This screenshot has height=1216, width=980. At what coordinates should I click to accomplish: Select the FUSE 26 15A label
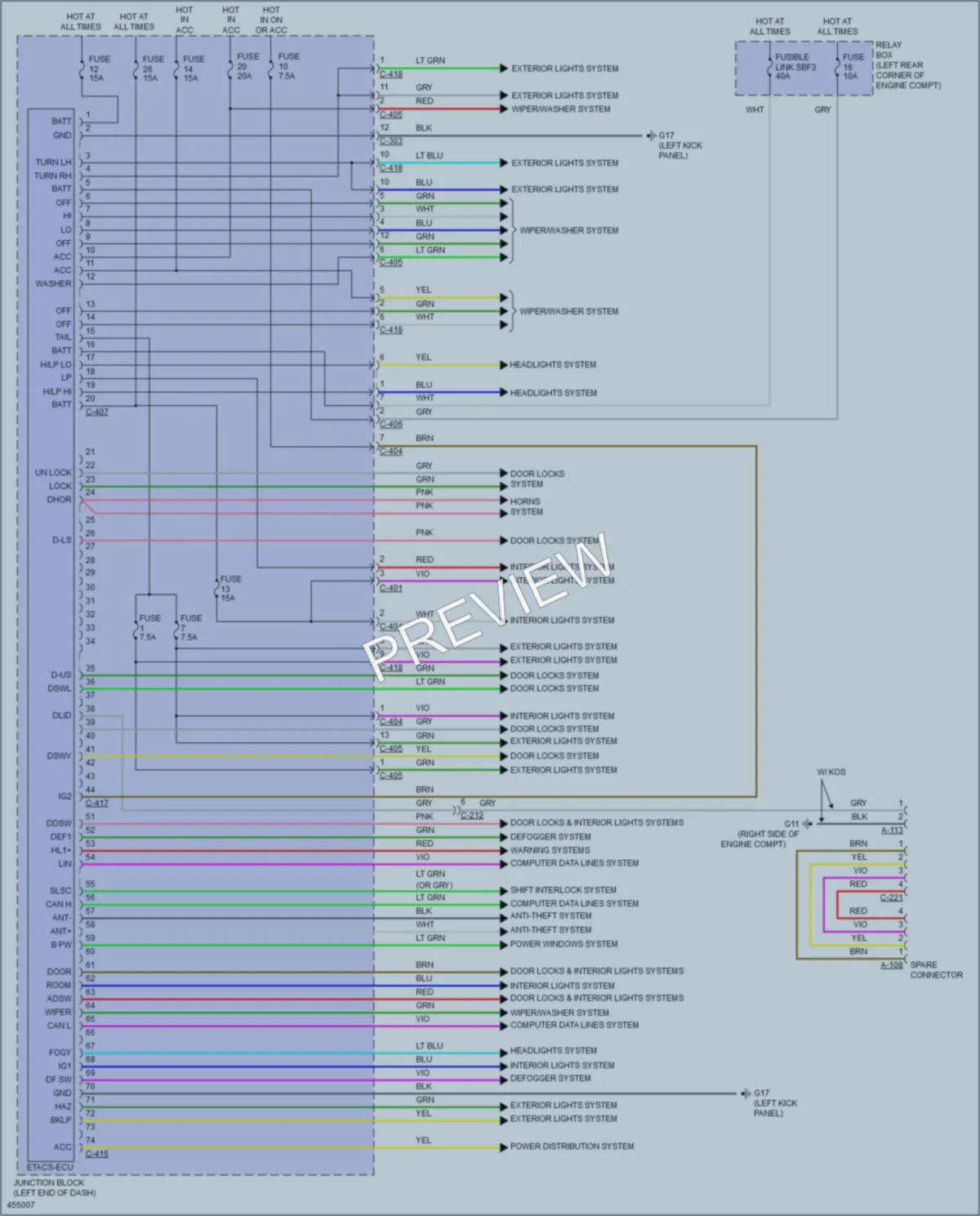154,69
